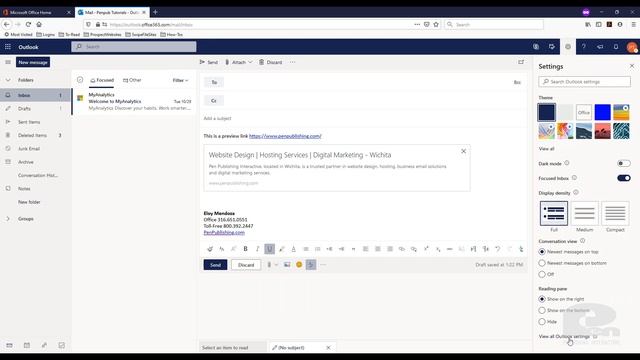Screen dimensions: 640x360
Task: Click the highlight icon in the formatting toolbar
Action: point(281,249)
